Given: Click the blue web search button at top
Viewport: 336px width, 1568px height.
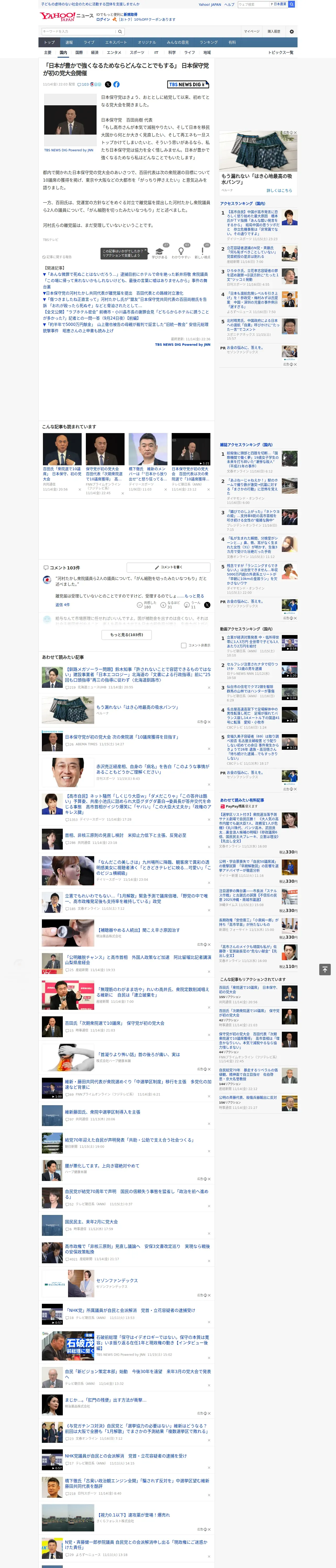Looking at the screenshot, I should (292, 4).
